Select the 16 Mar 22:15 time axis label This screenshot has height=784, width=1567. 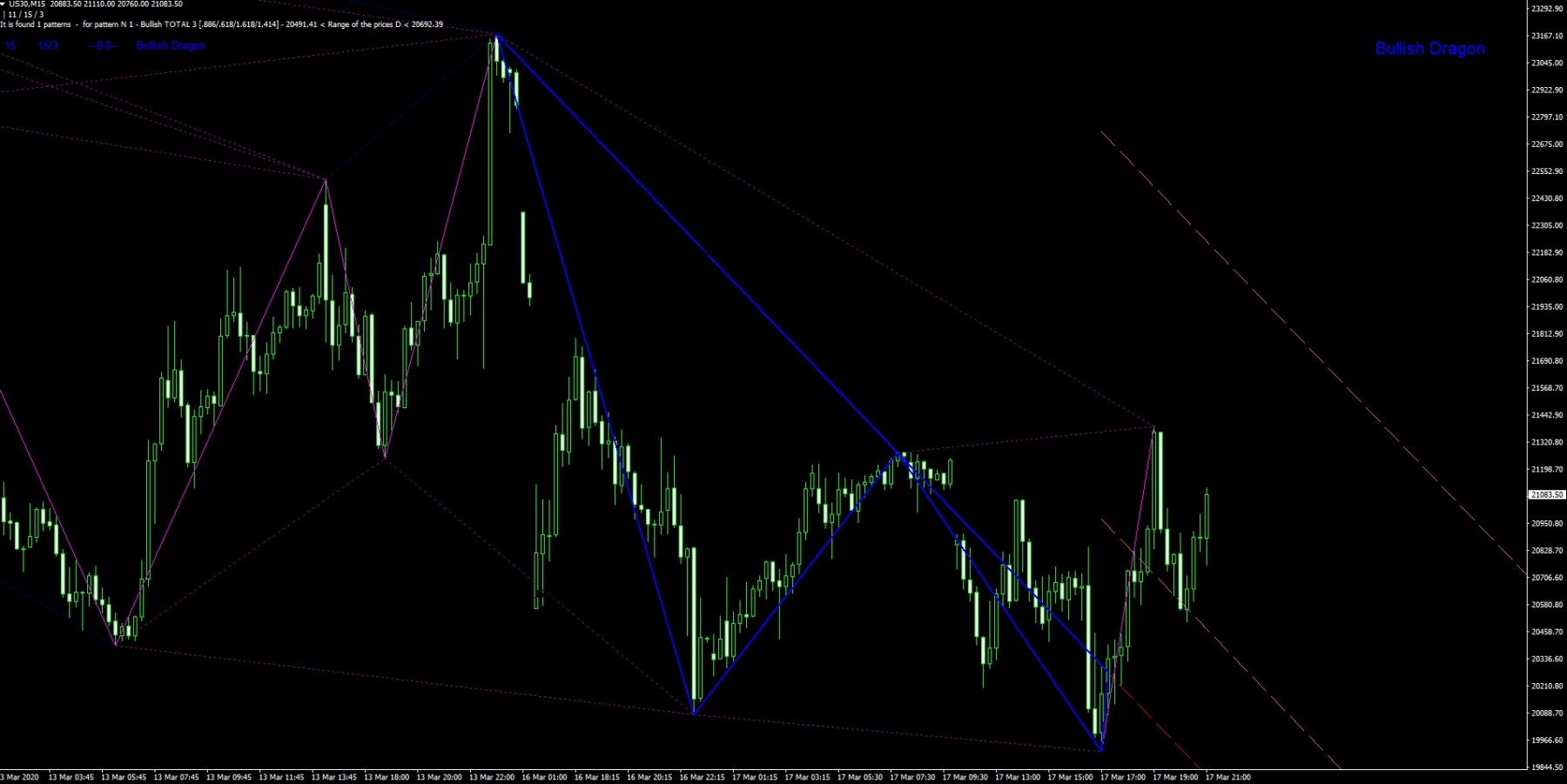tap(702, 777)
